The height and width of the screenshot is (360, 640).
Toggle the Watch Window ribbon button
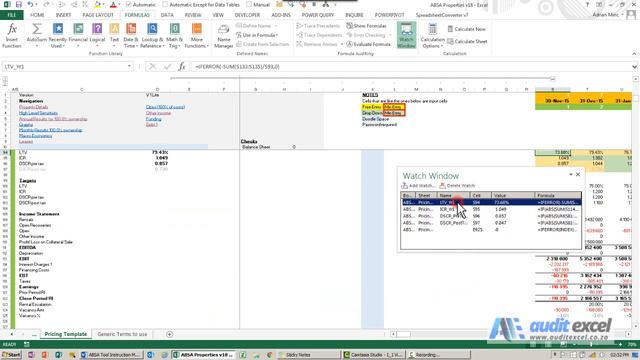[x=406, y=36]
